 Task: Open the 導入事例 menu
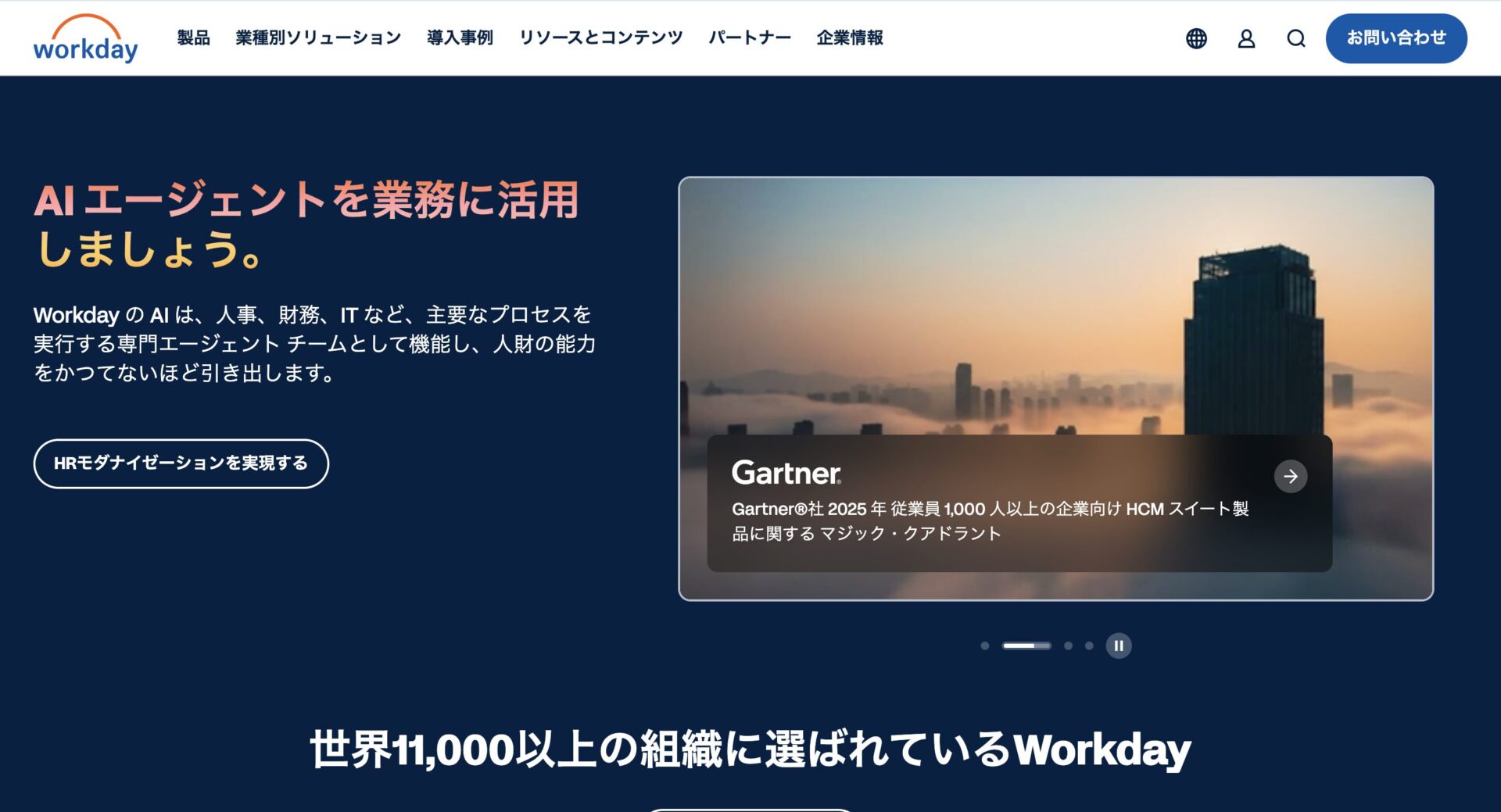tap(460, 38)
